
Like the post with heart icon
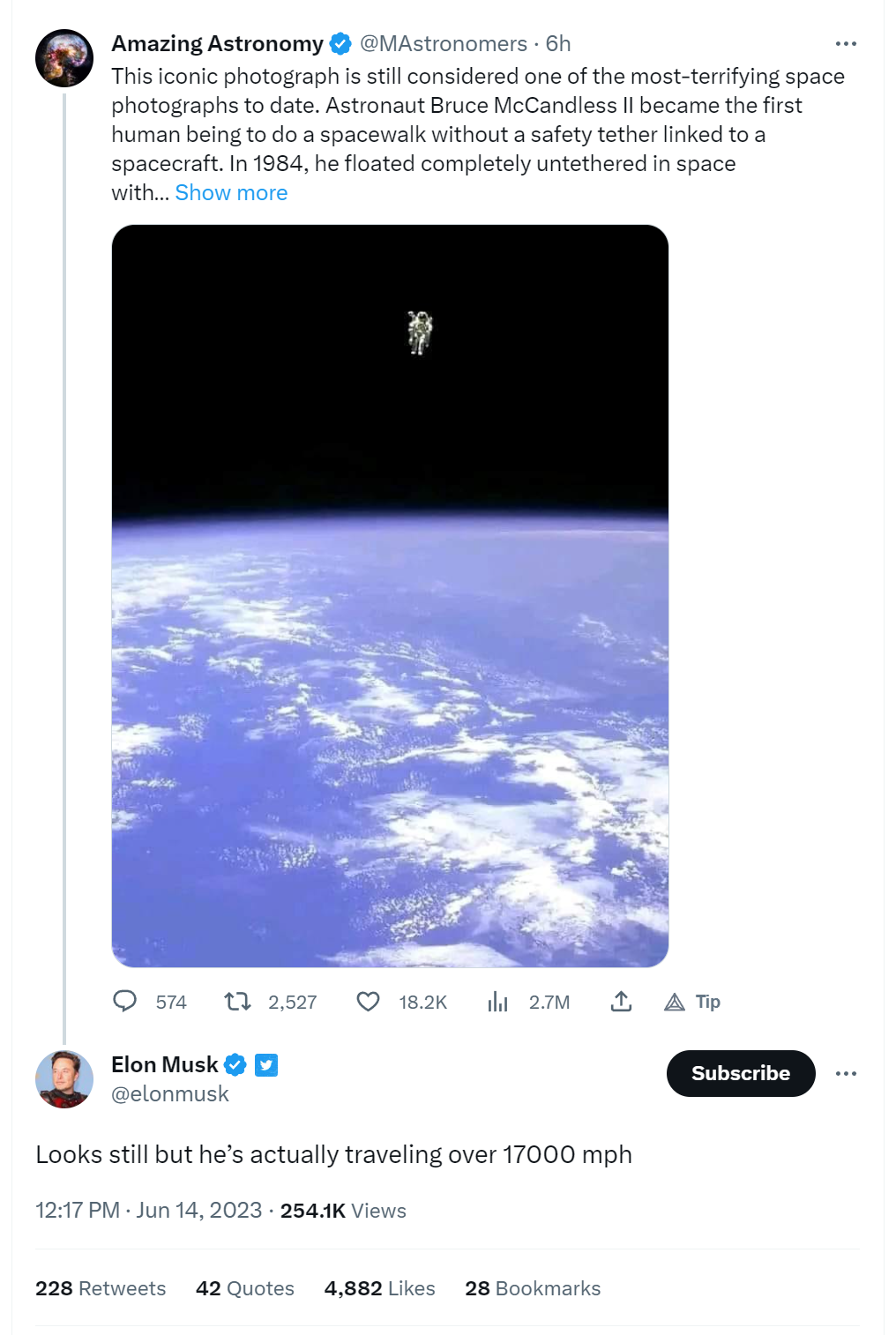[368, 1001]
